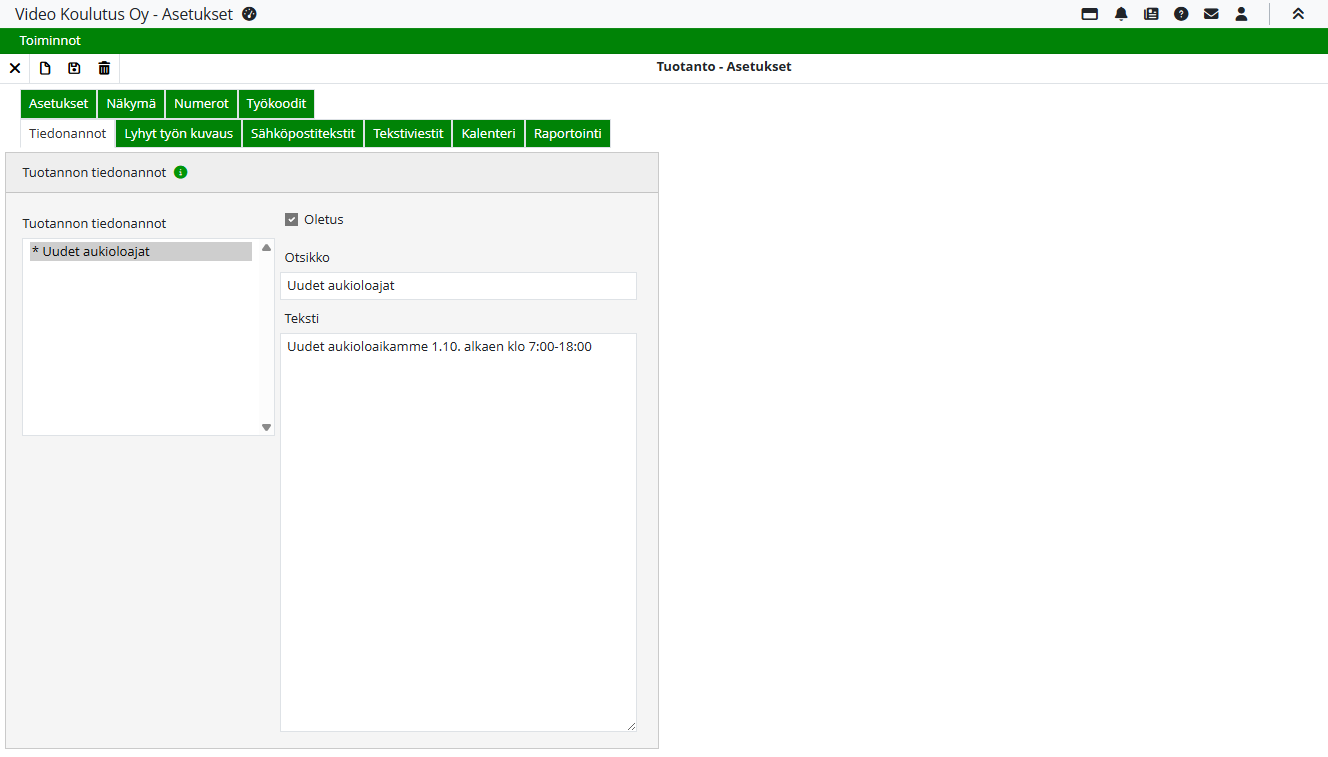This screenshot has height=757, width=1328.
Task: Click the save floppy disk icon
Action: 74,68
